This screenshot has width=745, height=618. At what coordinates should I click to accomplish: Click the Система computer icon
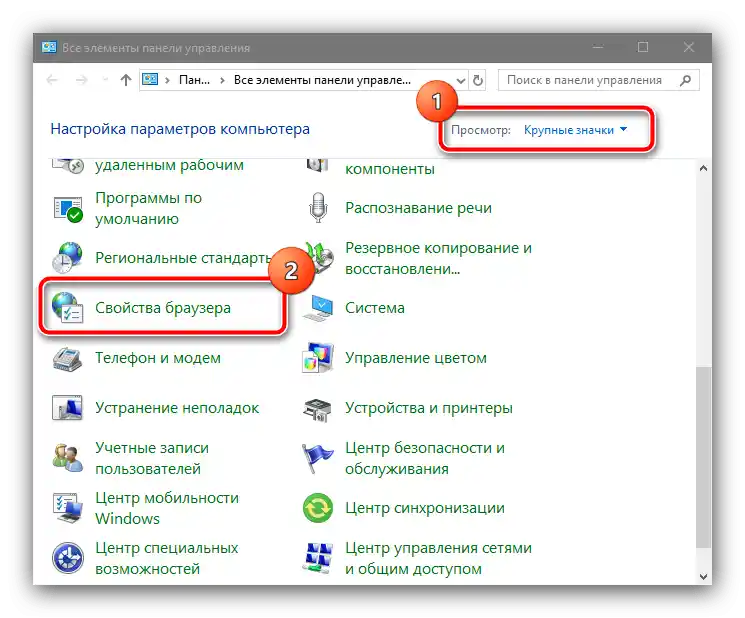pyautogui.click(x=318, y=308)
